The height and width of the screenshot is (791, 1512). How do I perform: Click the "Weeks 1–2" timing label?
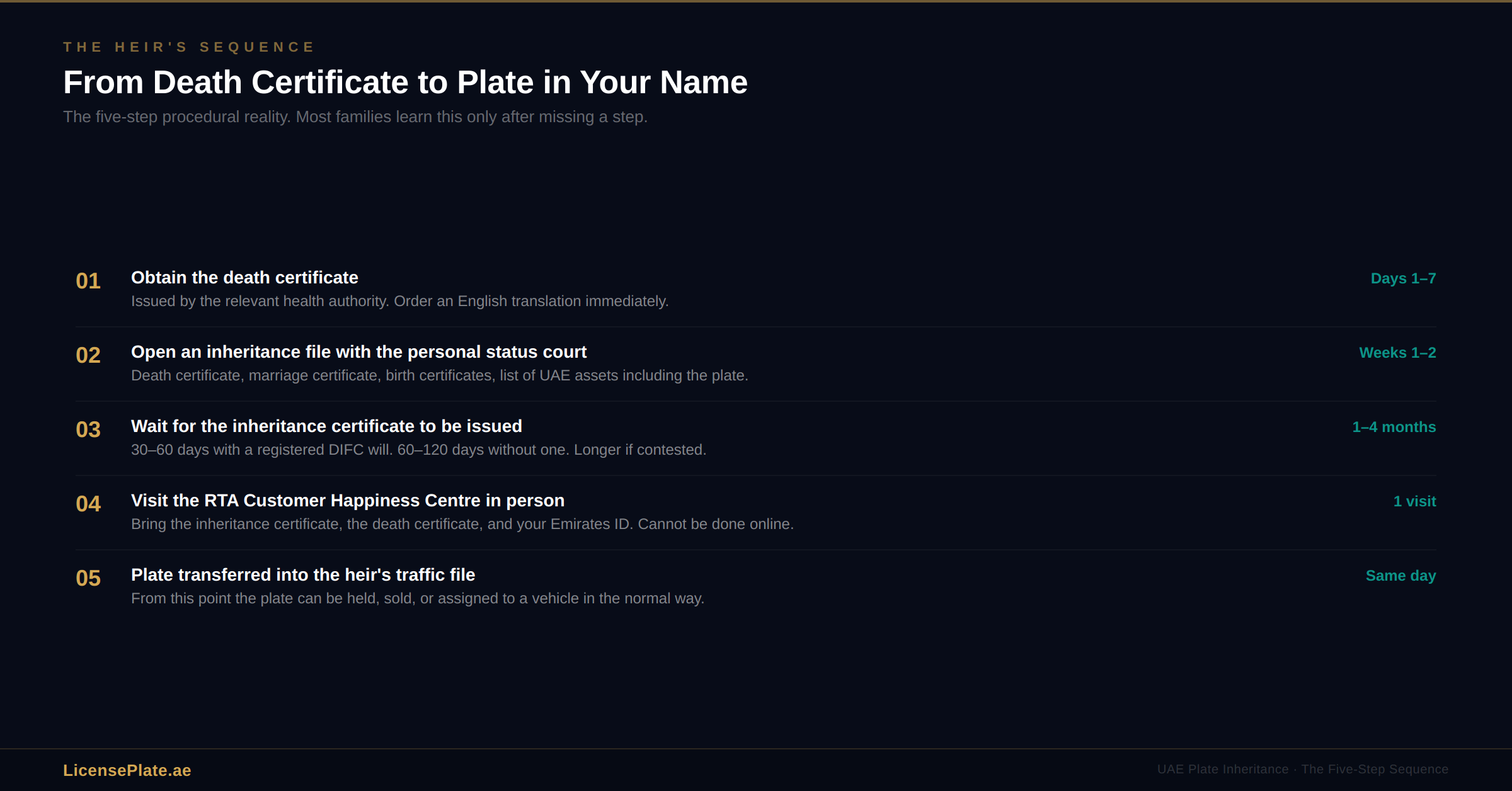coord(1397,353)
